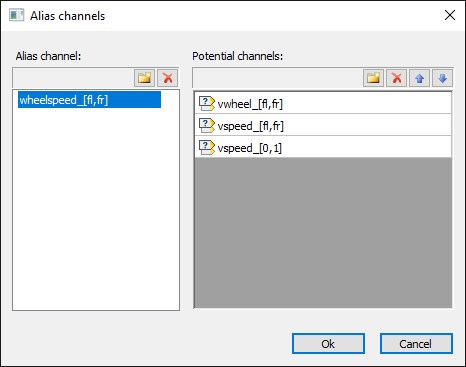Click the grey empty area of the Potential channels list
The image size is (466, 367).
point(323,233)
